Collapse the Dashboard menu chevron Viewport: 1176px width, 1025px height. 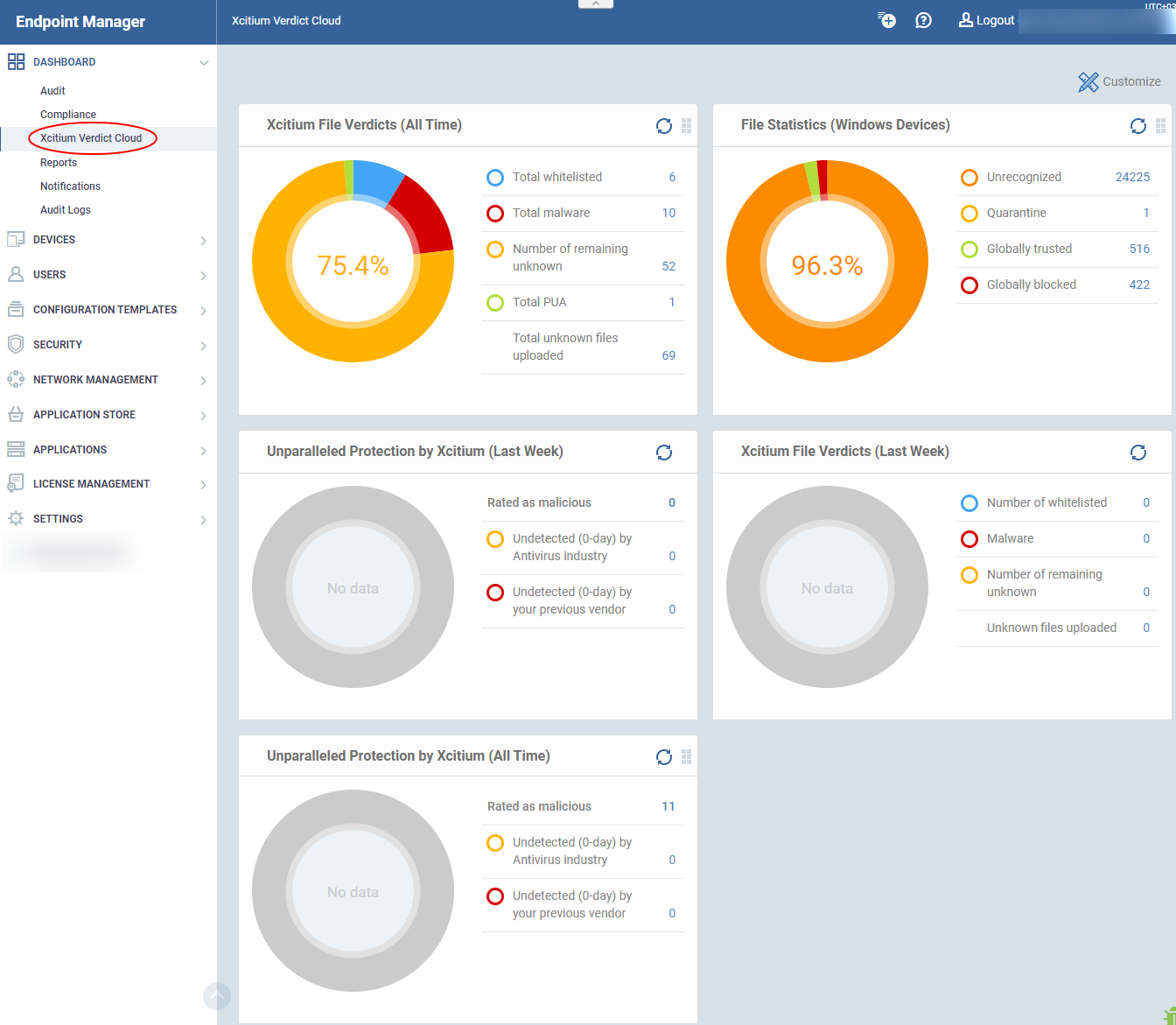tap(204, 63)
